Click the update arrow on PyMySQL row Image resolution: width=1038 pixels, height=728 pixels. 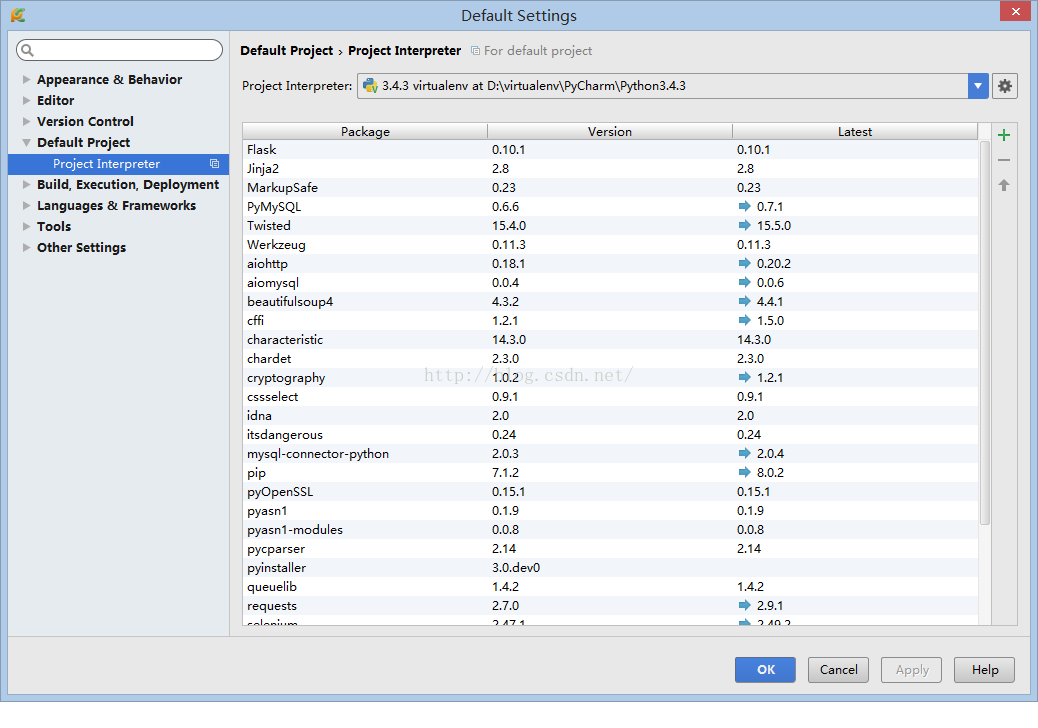pyautogui.click(x=744, y=206)
